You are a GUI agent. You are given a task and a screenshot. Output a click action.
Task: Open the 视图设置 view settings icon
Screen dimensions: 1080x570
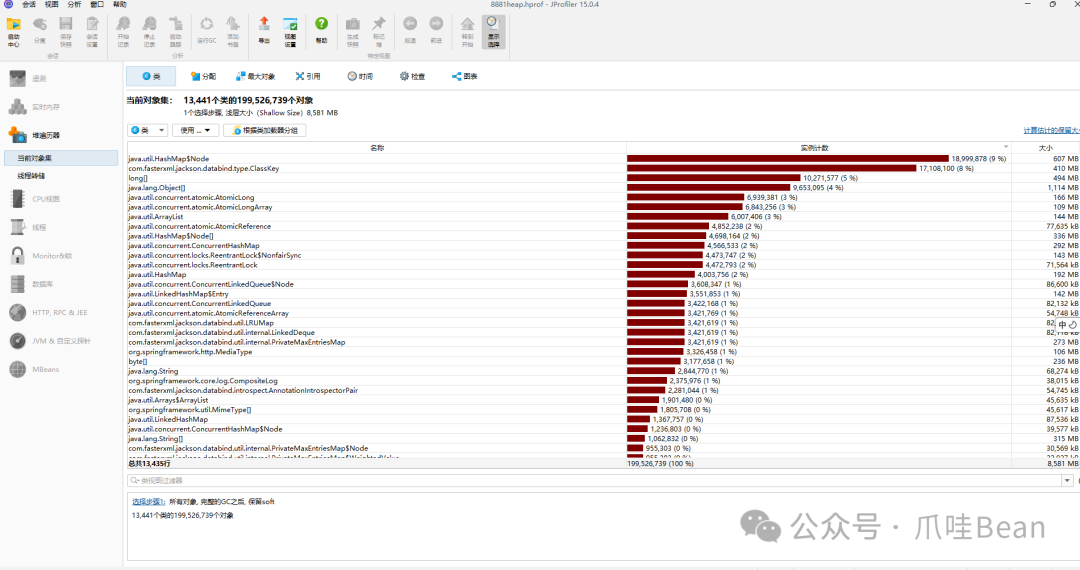291,32
